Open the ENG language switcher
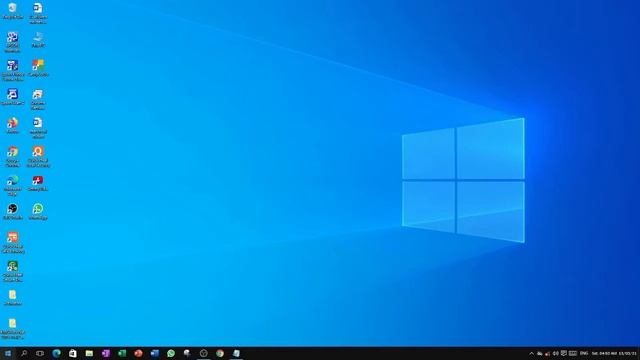The width and height of the screenshot is (640, 360). tap(584, 353)
